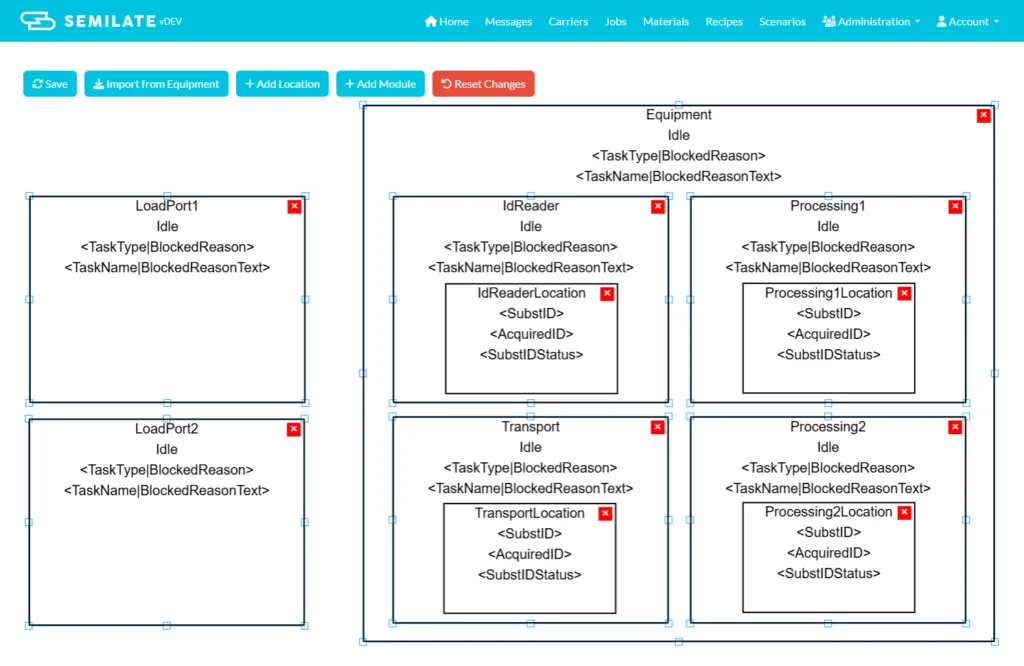
Task: Click the Processing1Location label
Action: 828,293
